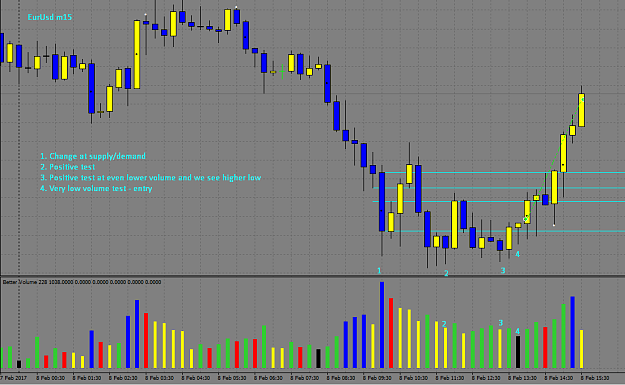
Task: Click the "8 Feb 07:30" time label
Action: click(x=304, y=378)
